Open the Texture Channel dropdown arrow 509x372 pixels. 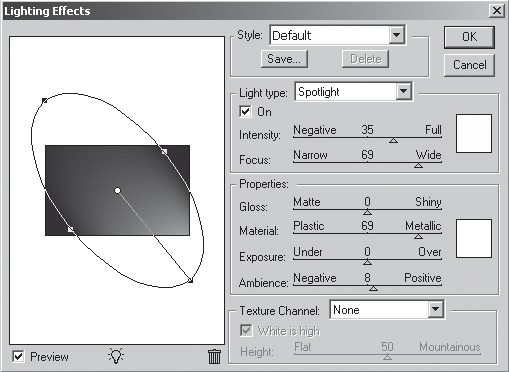435,310
